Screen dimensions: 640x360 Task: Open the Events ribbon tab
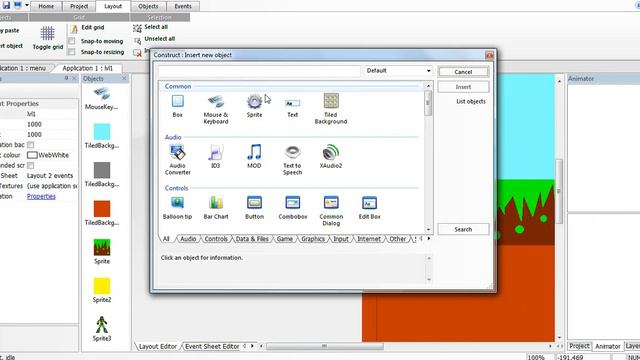click(x=182, y=6)
